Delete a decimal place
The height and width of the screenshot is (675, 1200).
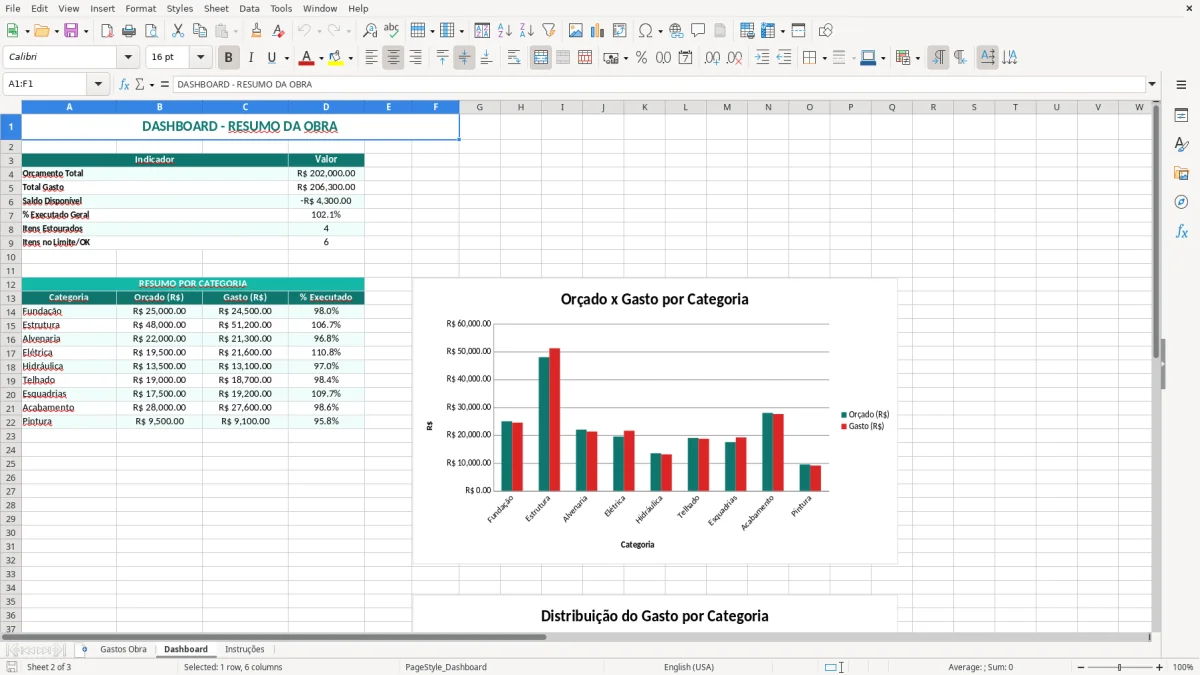[735, 58]
